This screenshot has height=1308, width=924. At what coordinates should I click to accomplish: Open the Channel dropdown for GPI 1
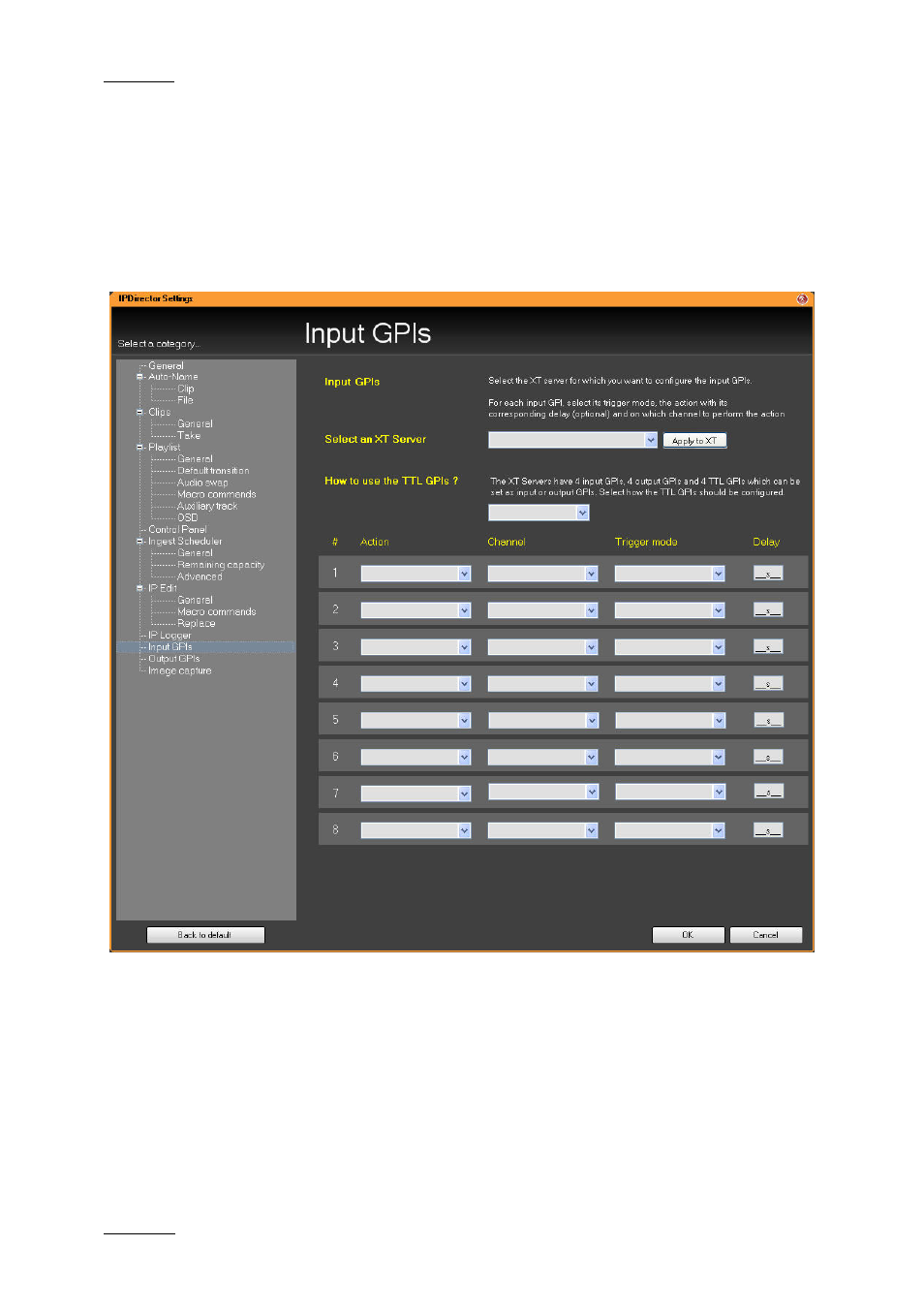pyautogui.click(x=542, y=574)
